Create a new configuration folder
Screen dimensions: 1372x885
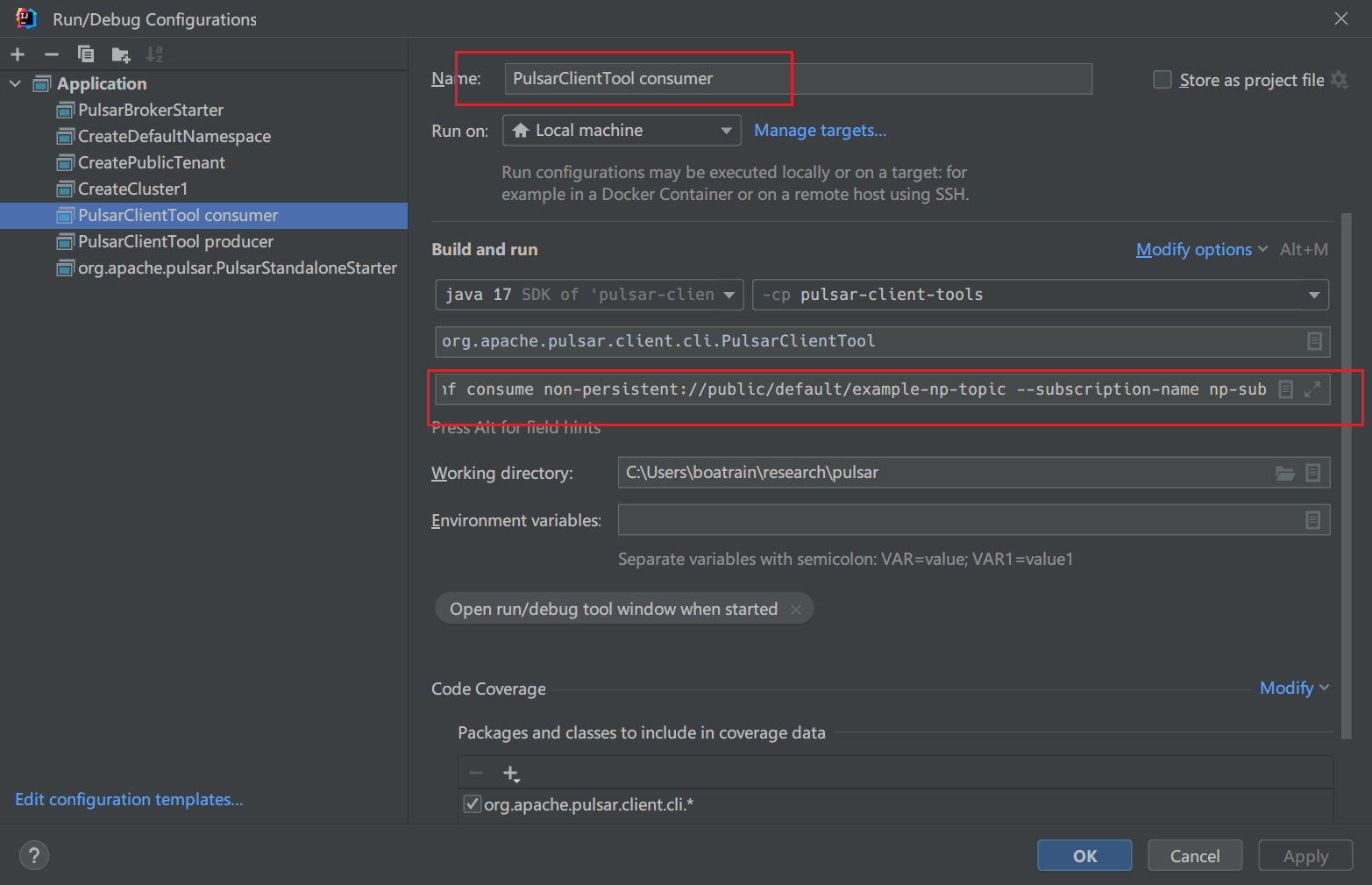[x=121, y=55]
